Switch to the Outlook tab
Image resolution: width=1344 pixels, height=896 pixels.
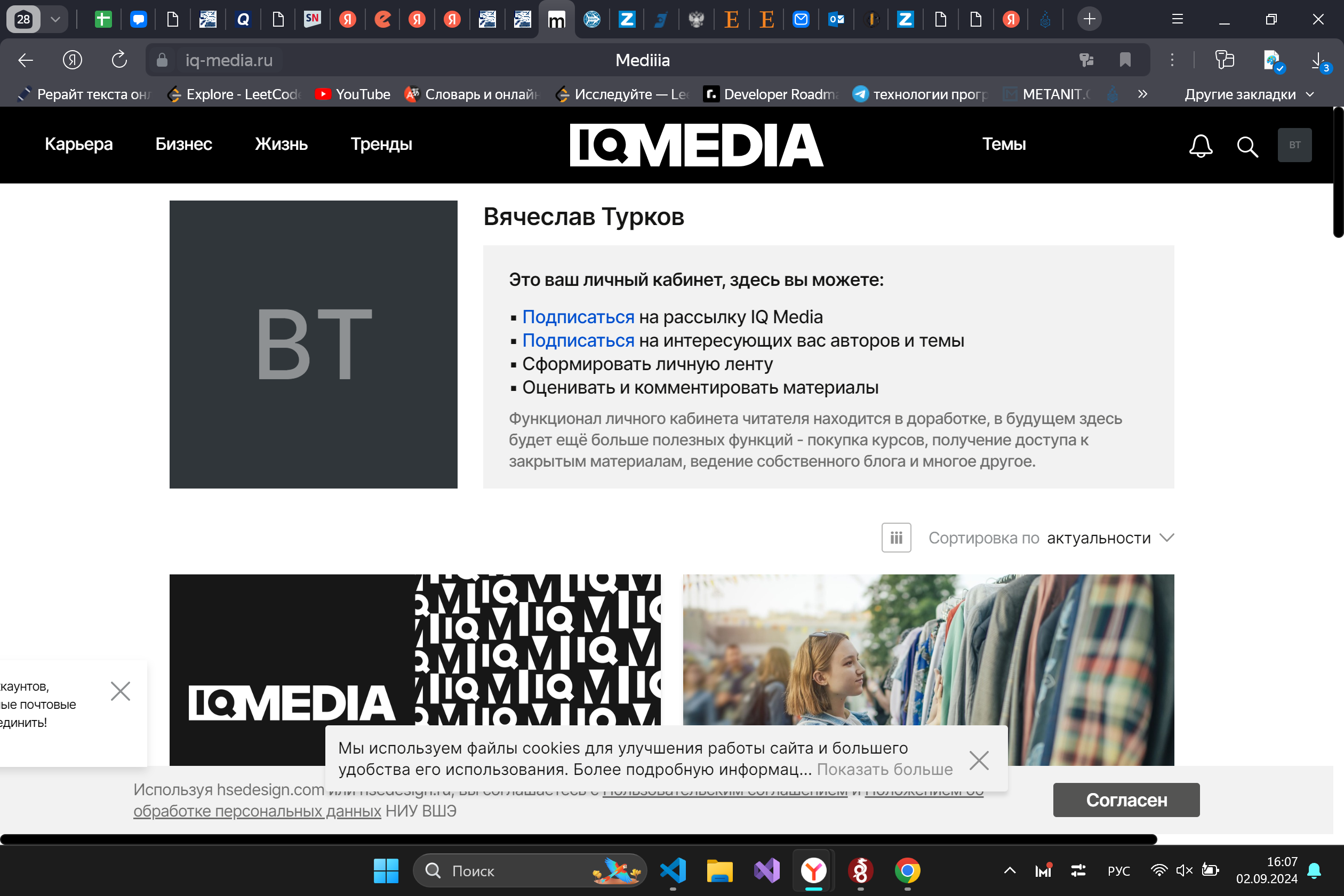click(836, 19)
